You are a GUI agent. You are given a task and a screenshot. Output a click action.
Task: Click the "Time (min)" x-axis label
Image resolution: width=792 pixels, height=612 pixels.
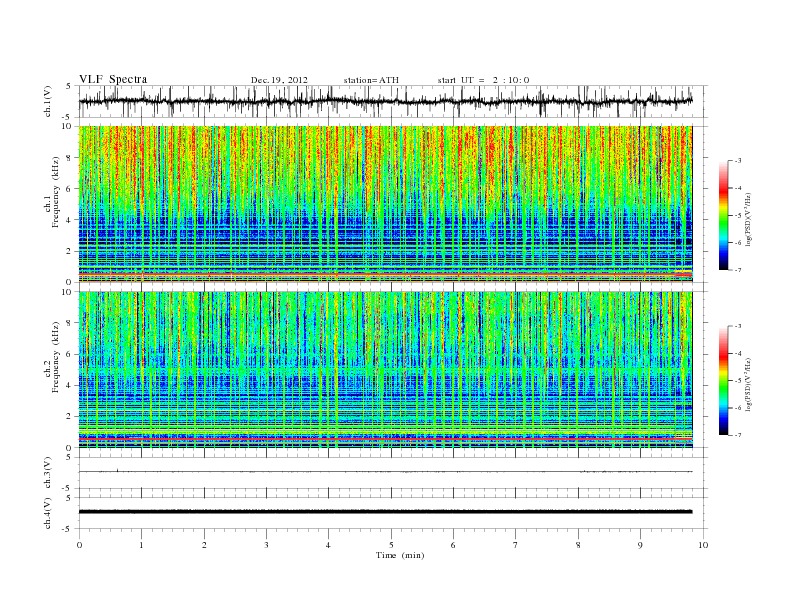[x=400, y=555]
